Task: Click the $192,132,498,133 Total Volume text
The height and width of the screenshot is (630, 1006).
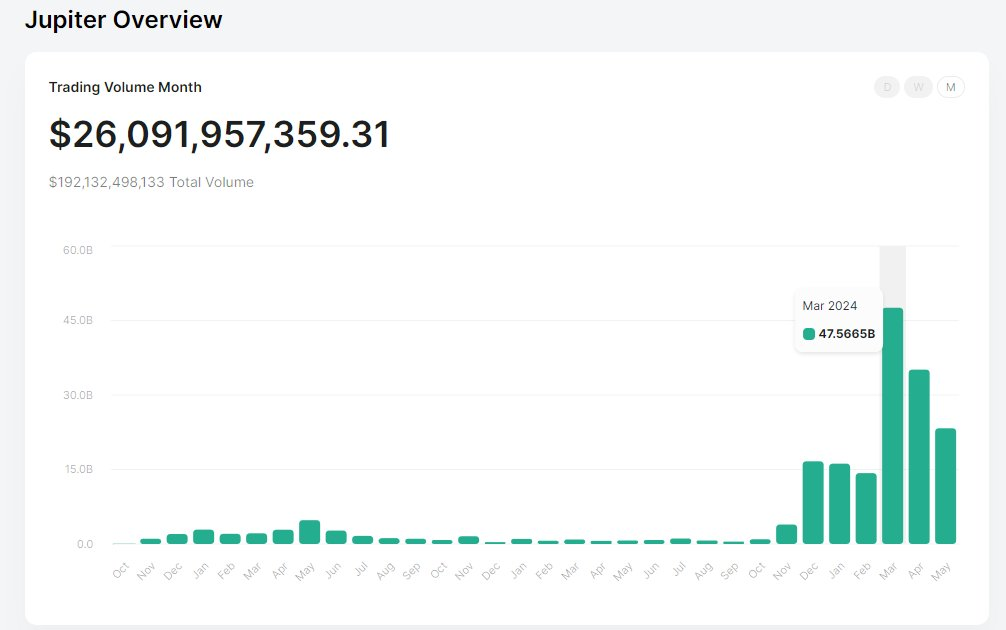Action: pyautogui.click(x=151, y=182)
